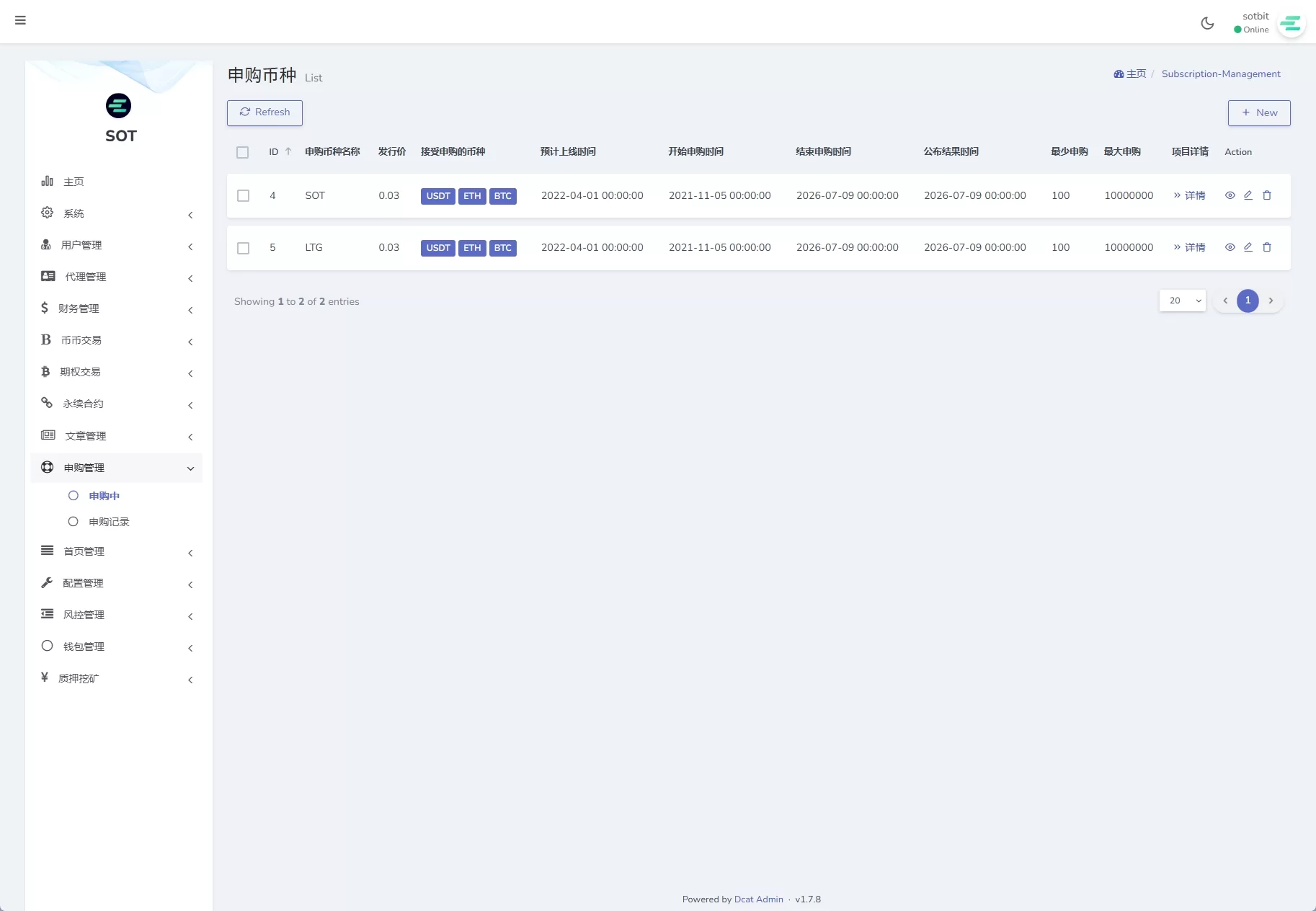Screen dimensions: 1316x911
Task: Open 详情 link on the LTG row
Action: pos(1190,247)
